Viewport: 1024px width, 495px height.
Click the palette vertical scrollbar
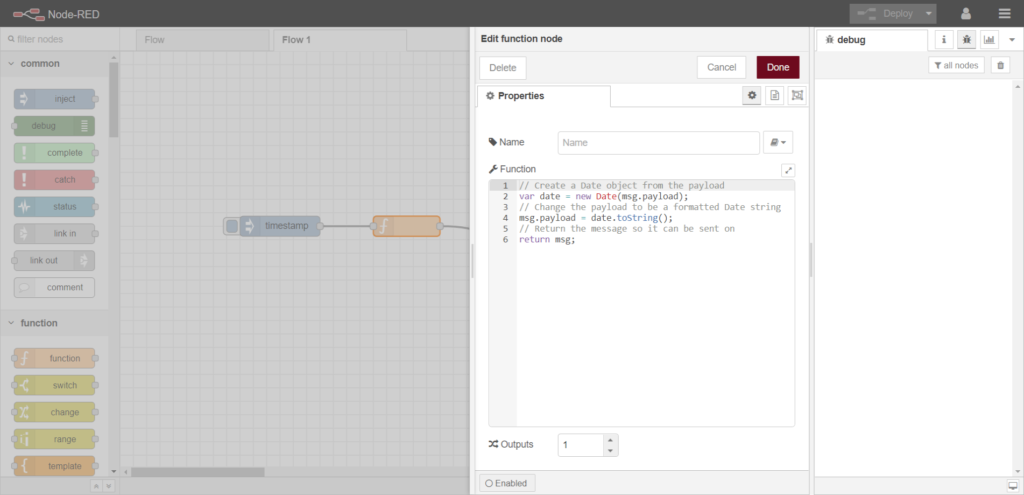click(114, 99)
